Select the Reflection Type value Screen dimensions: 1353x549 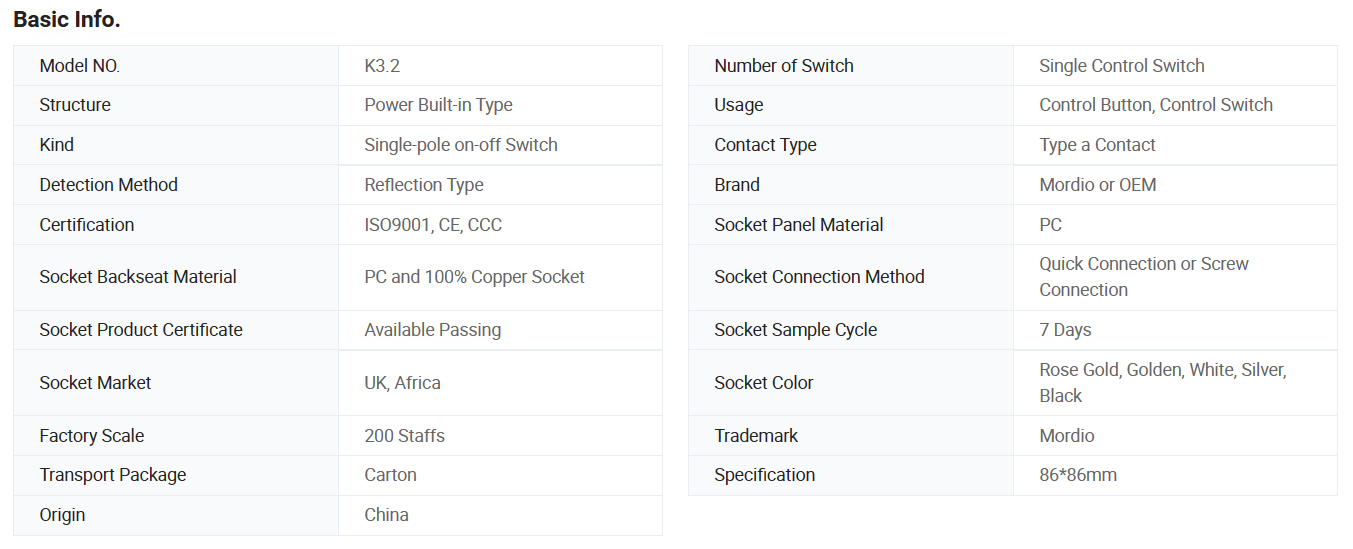(424, 185)
